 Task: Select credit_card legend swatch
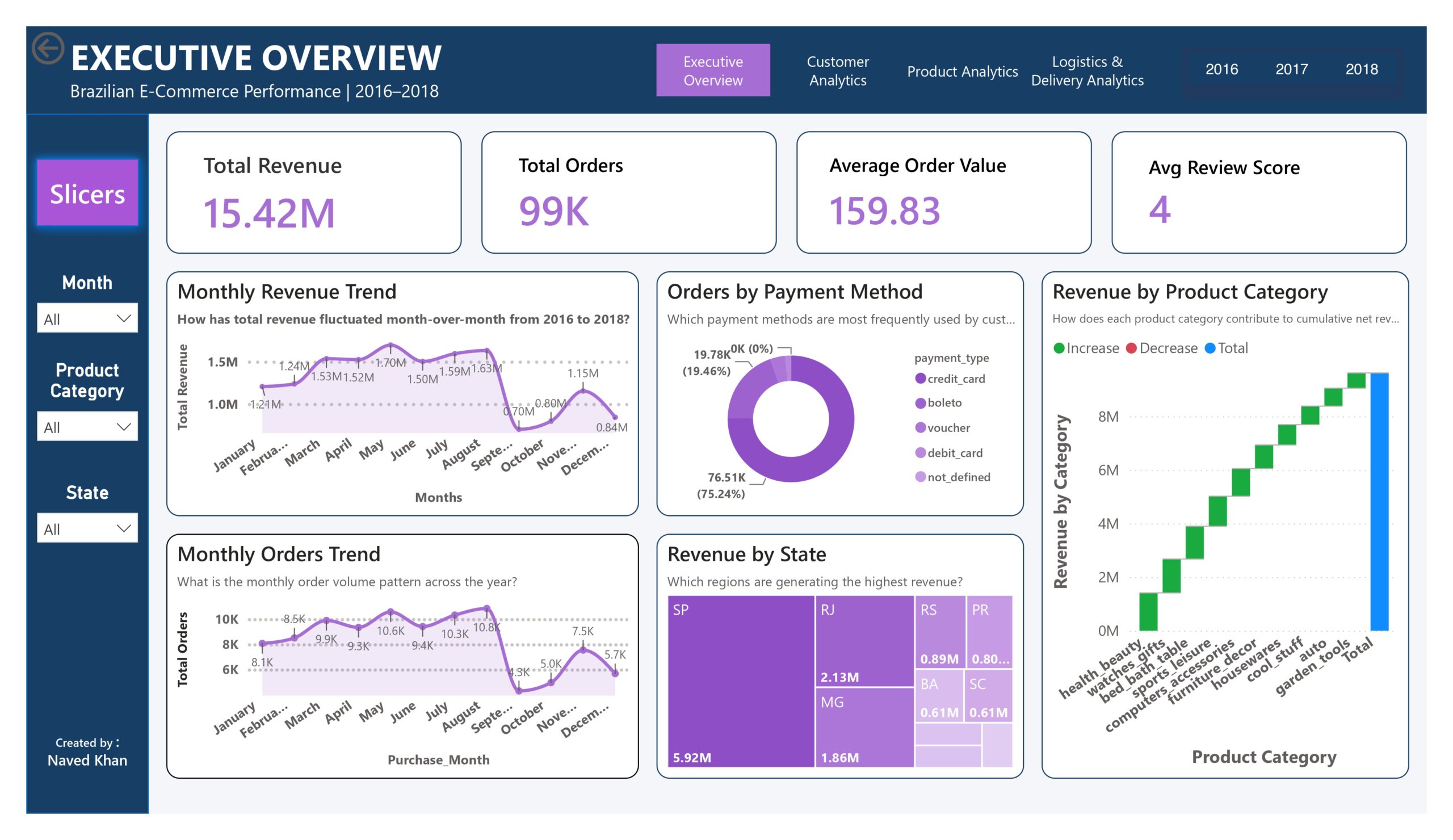pos(920,378)
